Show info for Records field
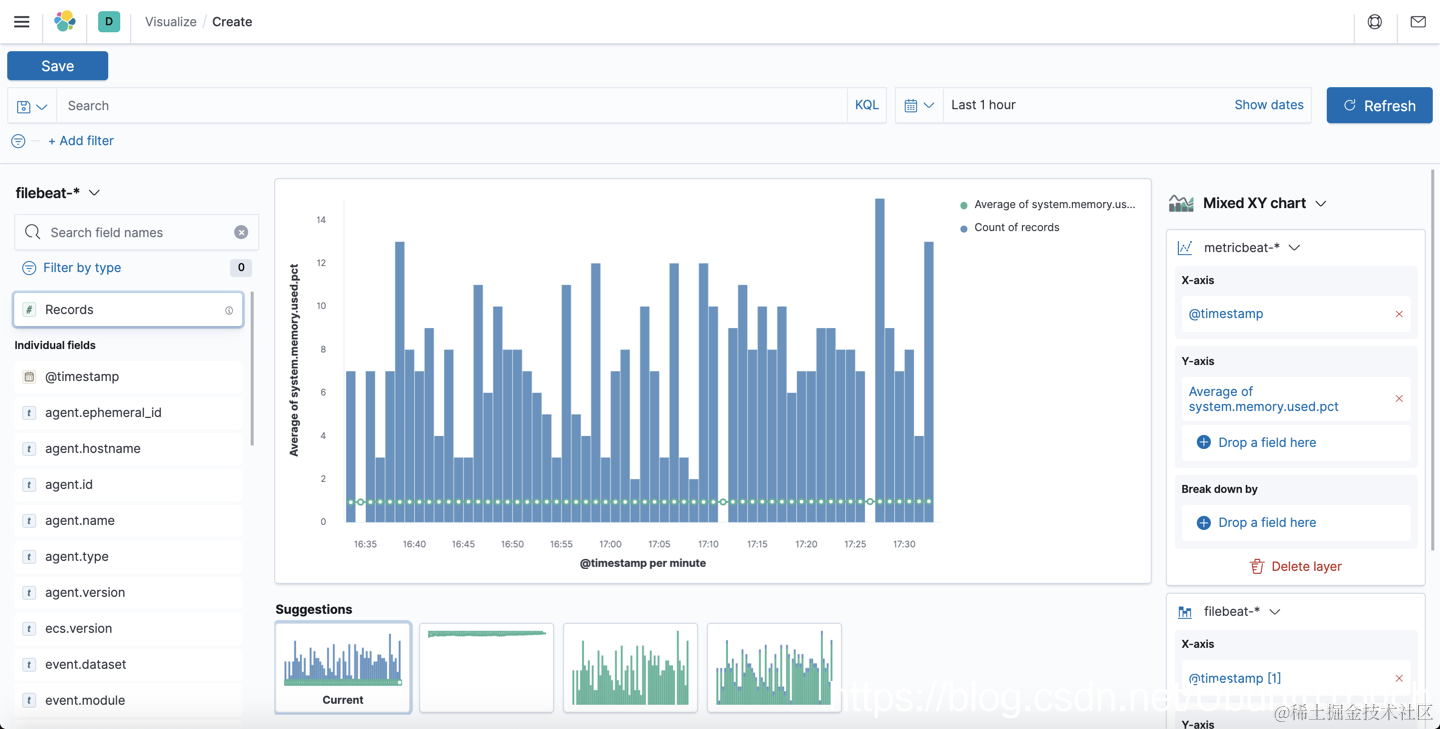This screenshot has width=1440, height=729. click(x=229, y=311)
